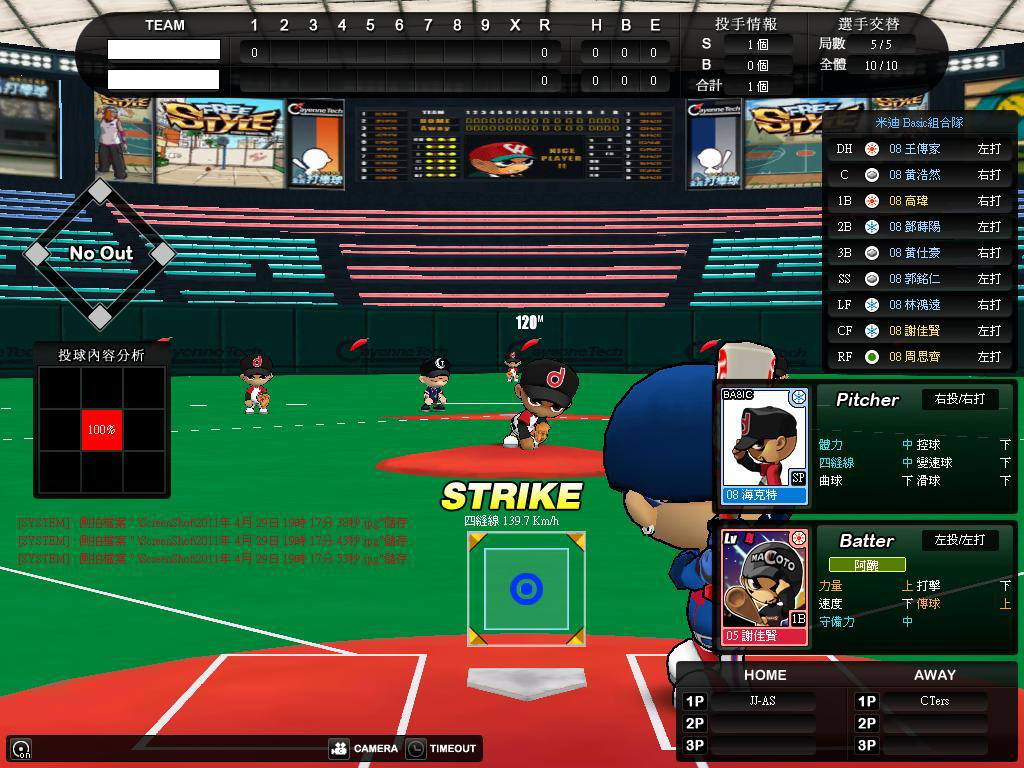Screen dimensions: 1024x768
Task: Click the 四縫線 139.7 Km/h pitch speed text
Action: pyautogui.click(x=511, y=520)
